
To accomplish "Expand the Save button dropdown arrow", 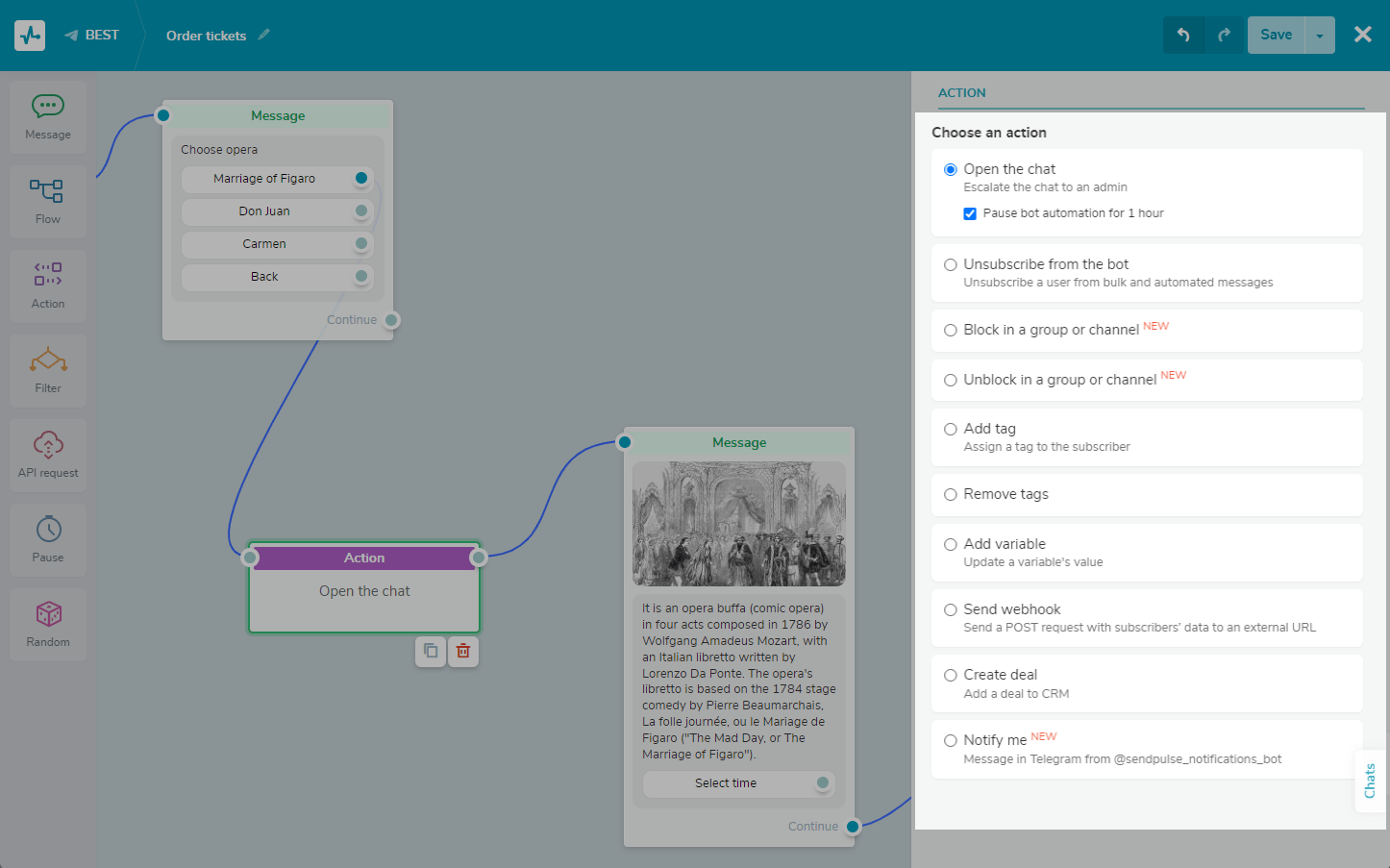I will [x=1320, y=36].
